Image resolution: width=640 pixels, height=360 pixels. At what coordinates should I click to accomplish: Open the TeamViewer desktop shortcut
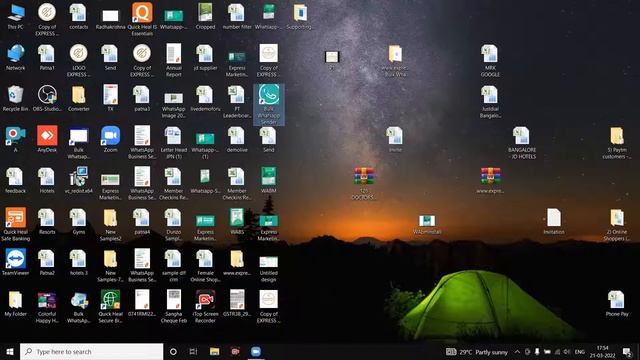pyautogui.click(x=16, y=262)
